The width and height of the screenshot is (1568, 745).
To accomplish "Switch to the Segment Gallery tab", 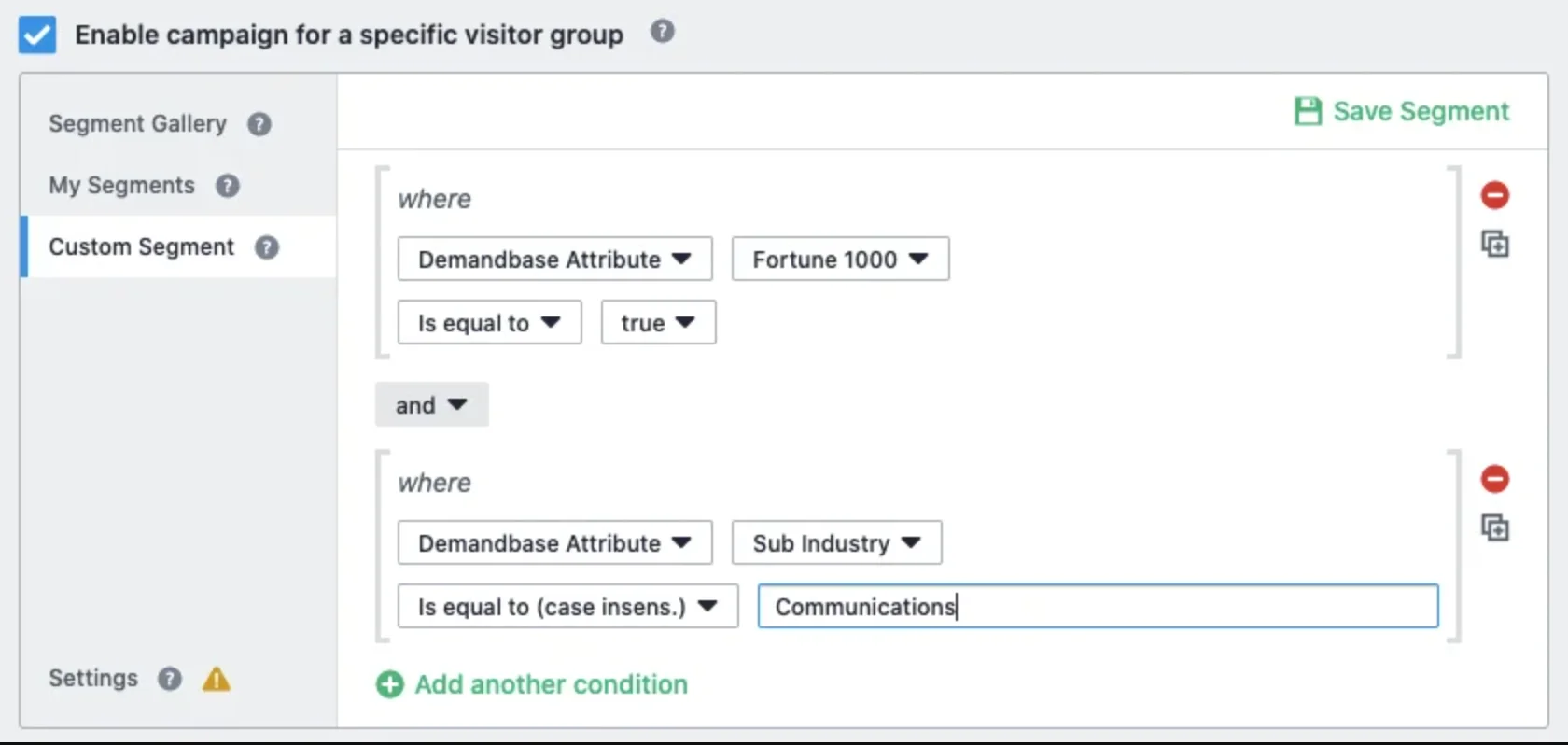I will (137, 124).
